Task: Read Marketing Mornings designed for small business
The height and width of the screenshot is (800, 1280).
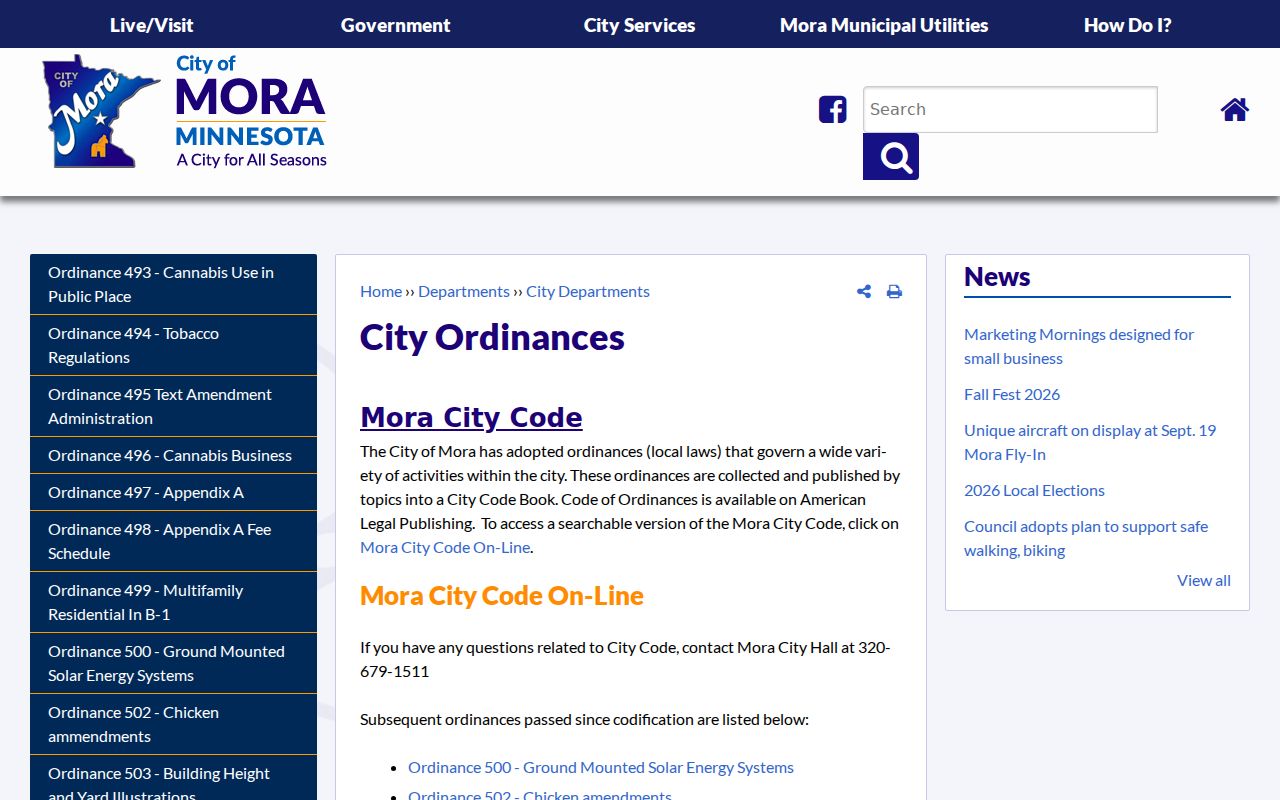Action: click(x=1079, y=346)
